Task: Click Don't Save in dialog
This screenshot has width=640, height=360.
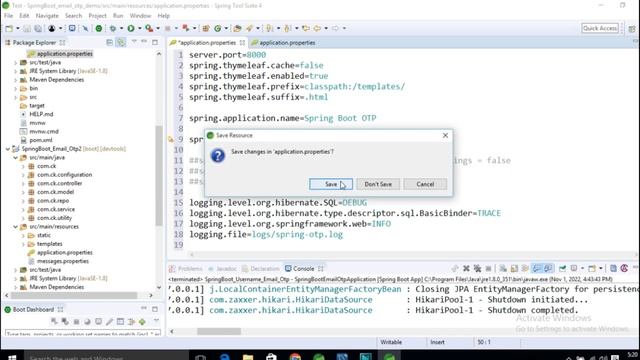Action: point(378,184)
